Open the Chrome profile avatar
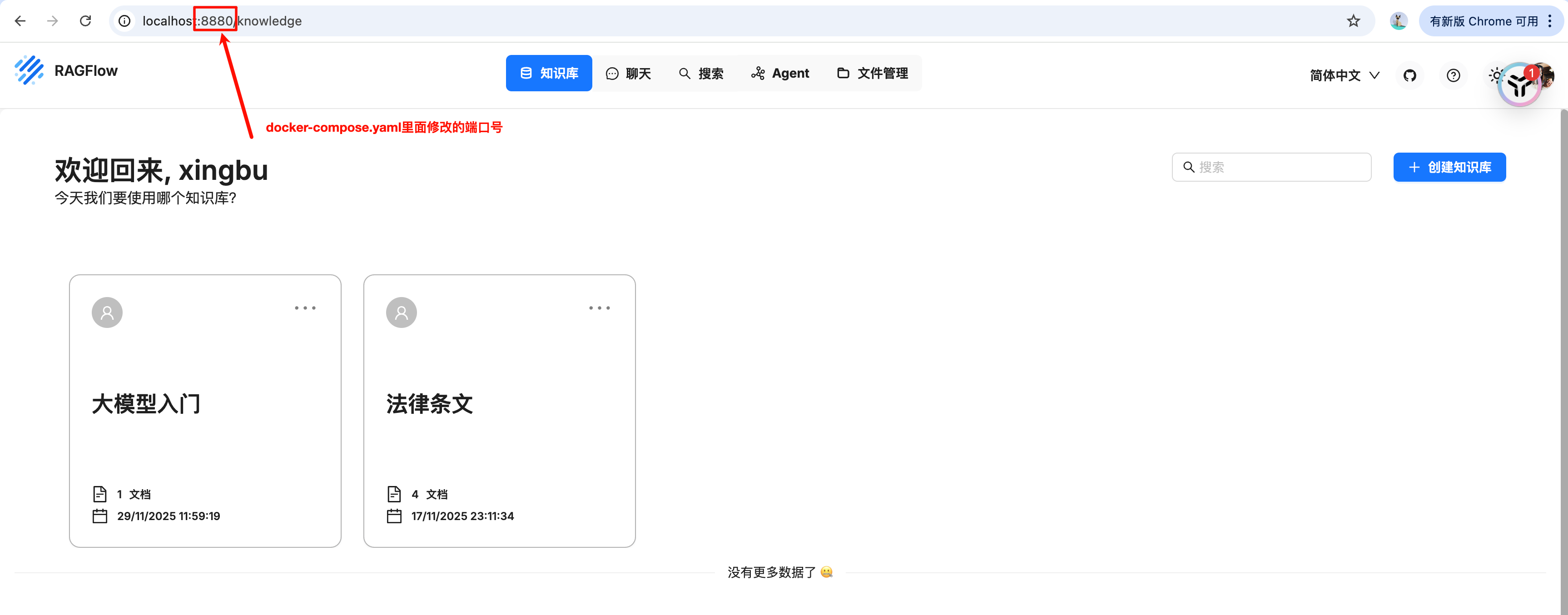Image resolution: width=1568 pixels, height=615 pixels. [x=1398, y=21]
